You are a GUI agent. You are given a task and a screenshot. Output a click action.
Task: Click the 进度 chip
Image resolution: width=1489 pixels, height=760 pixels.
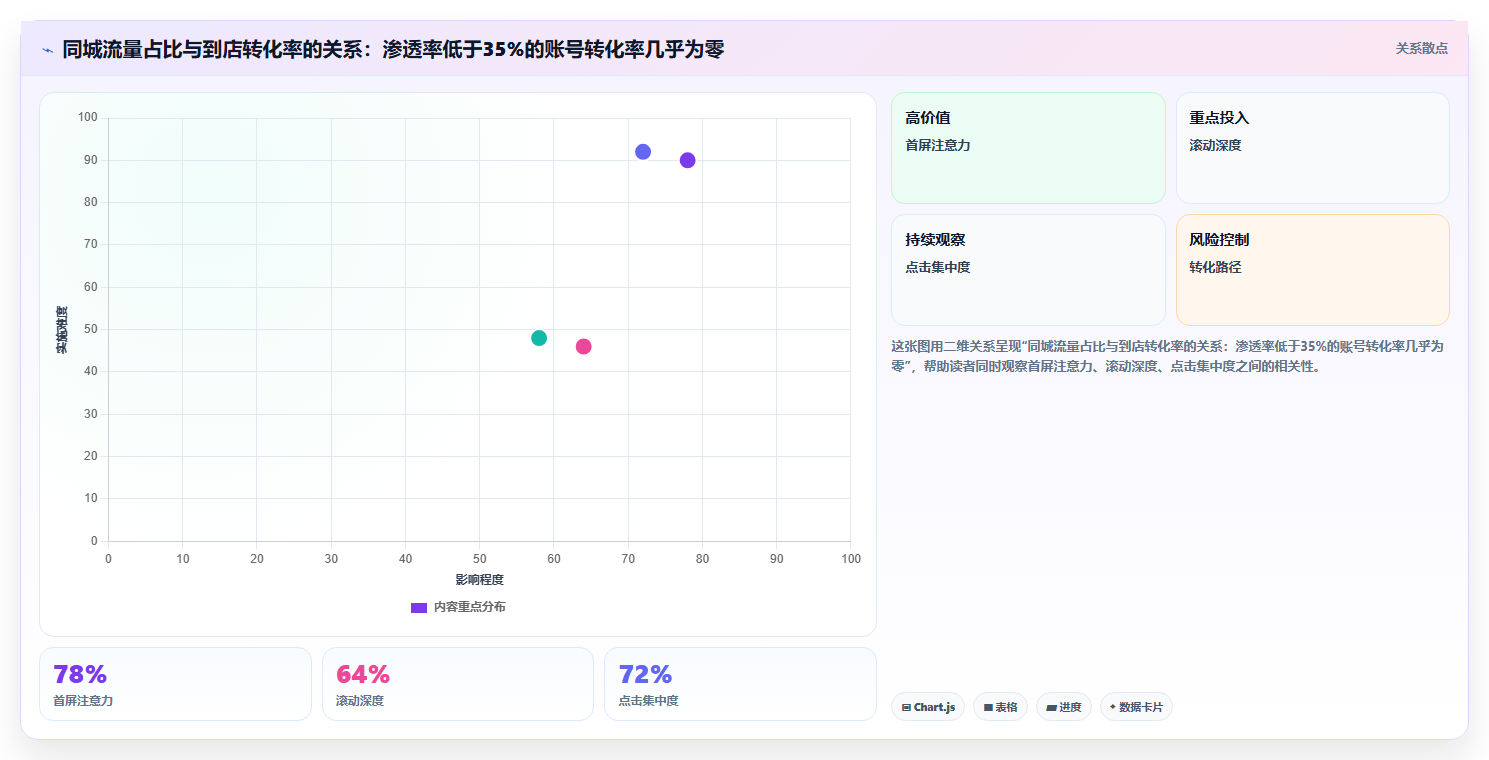(1064, 707)
